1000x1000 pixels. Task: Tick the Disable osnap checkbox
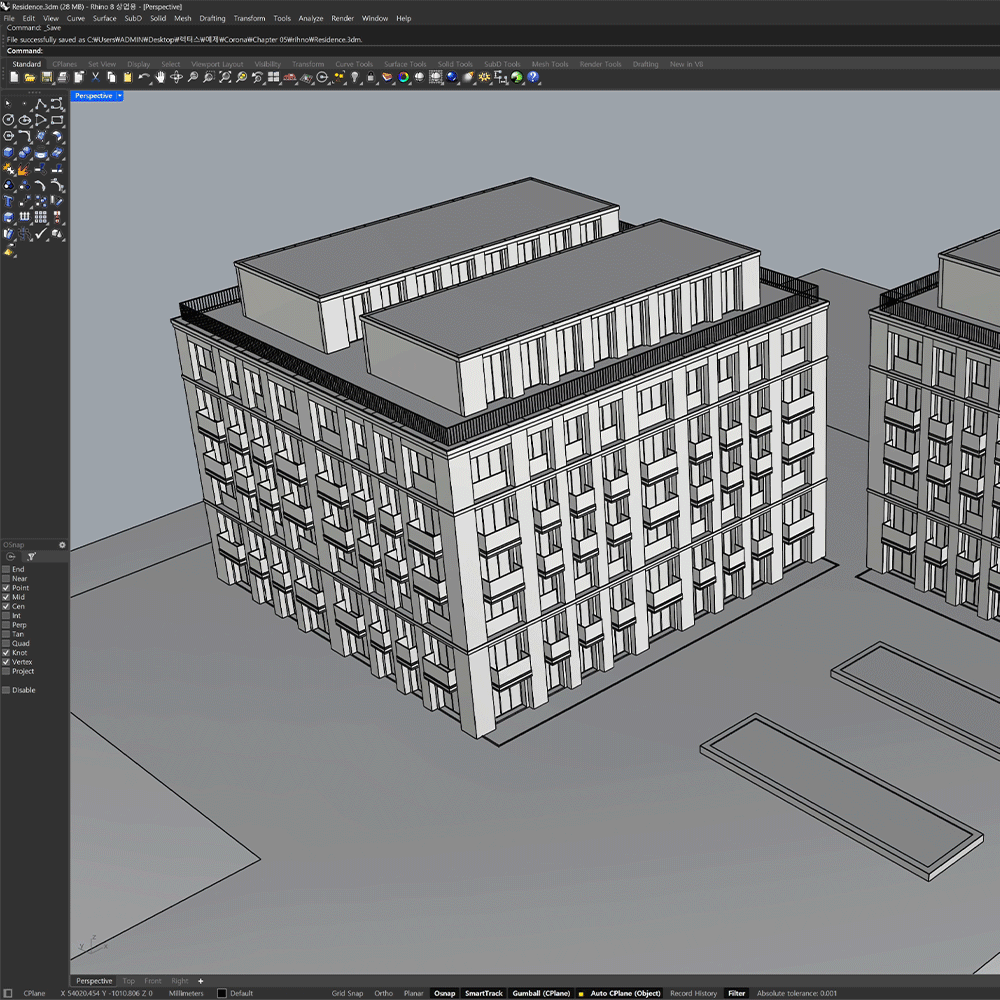pos(6,690)
